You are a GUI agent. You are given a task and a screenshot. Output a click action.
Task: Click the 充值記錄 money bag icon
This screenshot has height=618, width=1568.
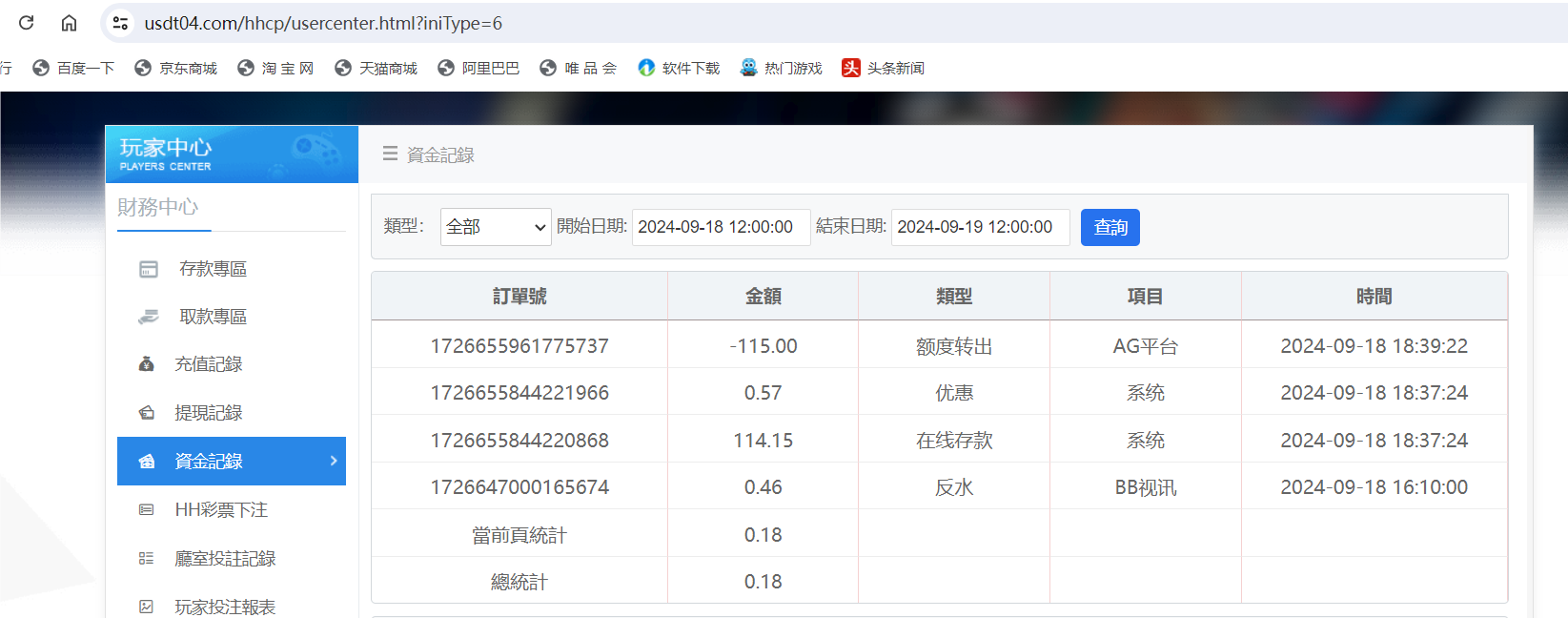pos(147,364)
